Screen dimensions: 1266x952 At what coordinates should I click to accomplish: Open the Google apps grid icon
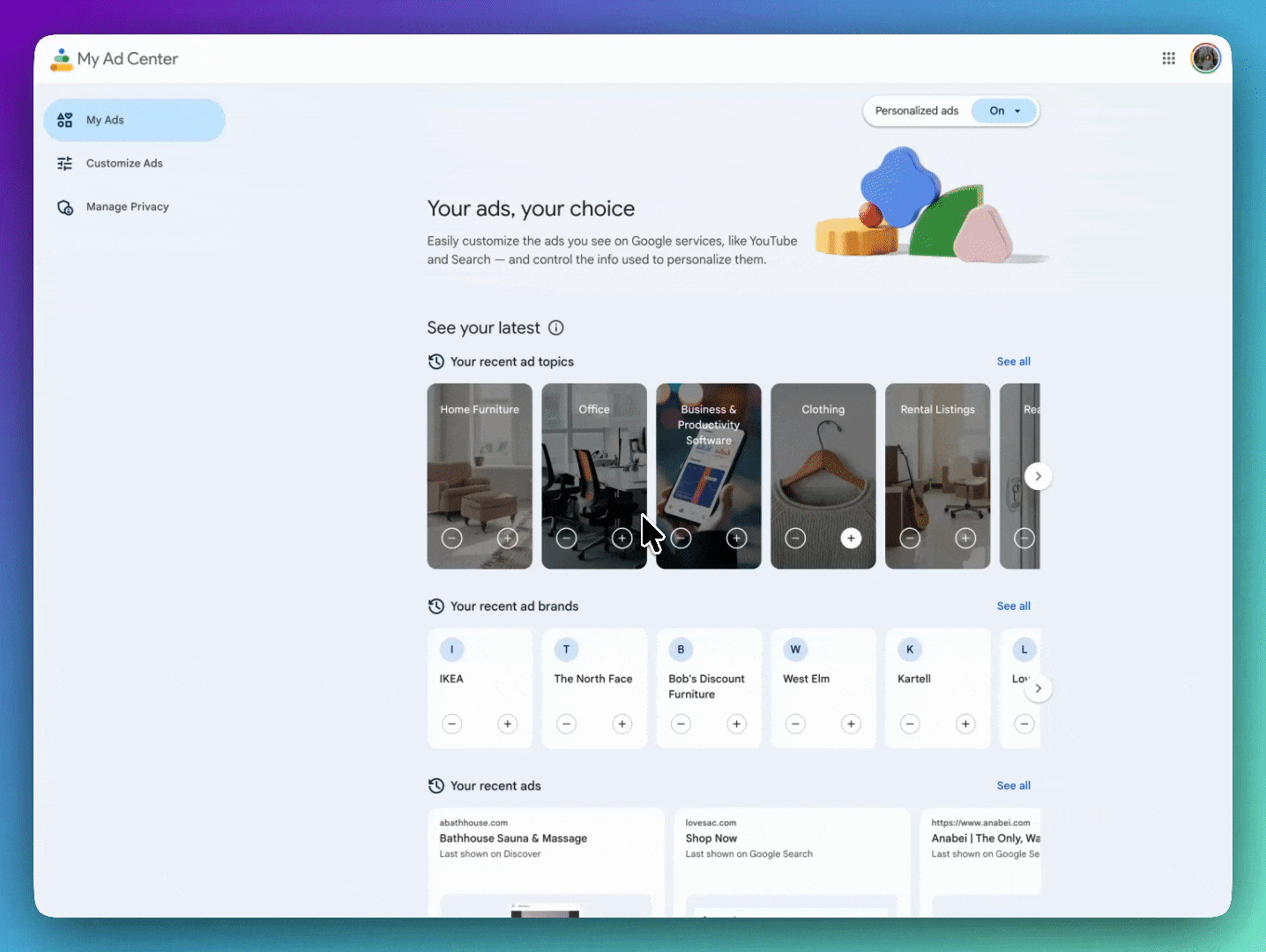coord(1168,58)
